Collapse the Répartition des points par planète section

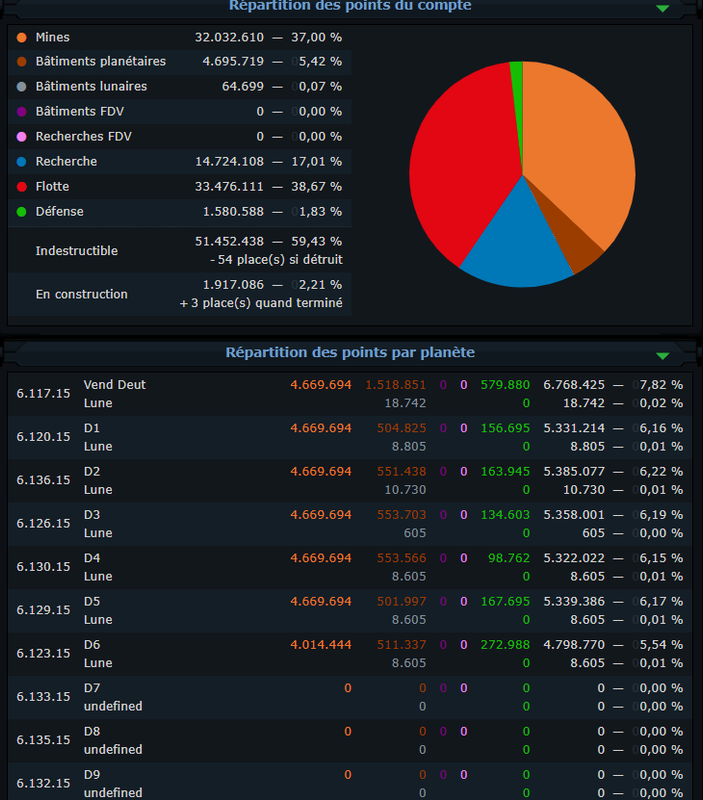click(x=662, y=356)
